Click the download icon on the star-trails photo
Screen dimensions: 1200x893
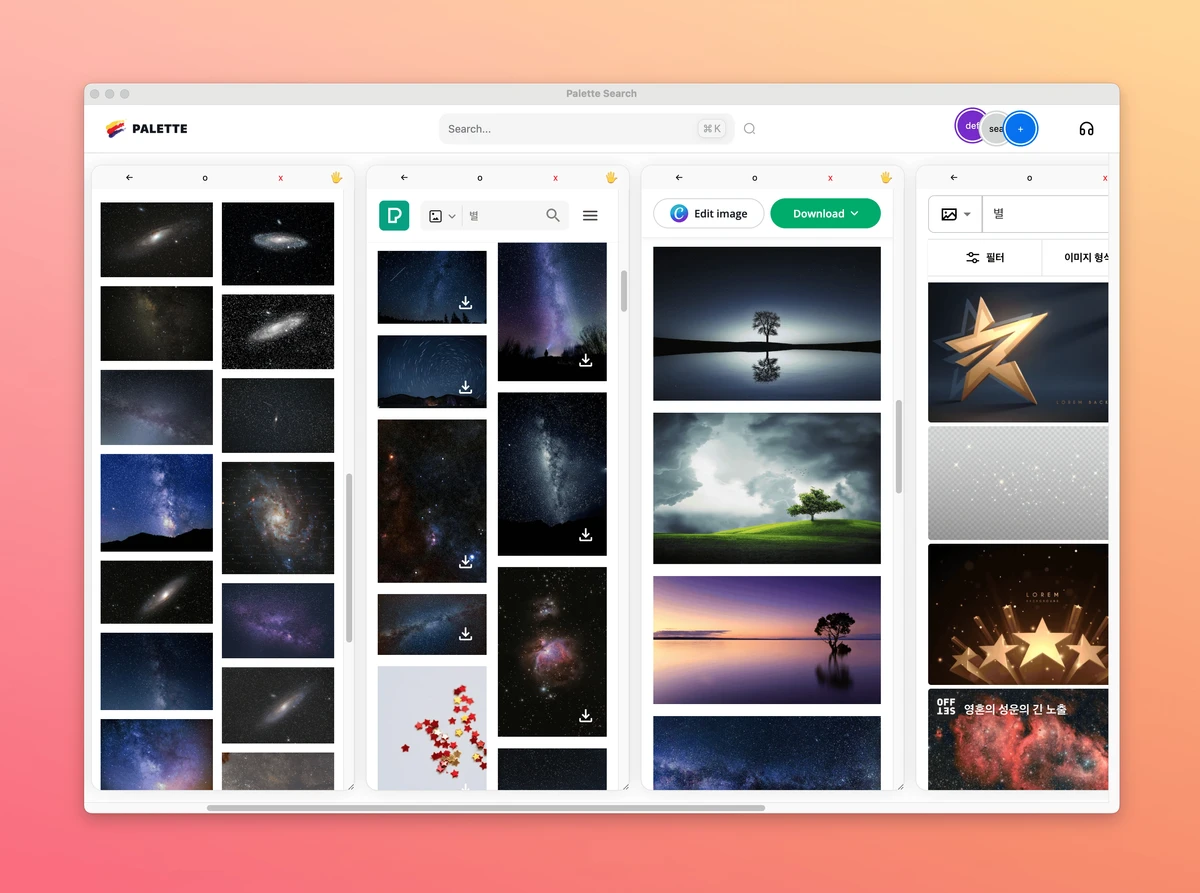click(x=465, y=387)
